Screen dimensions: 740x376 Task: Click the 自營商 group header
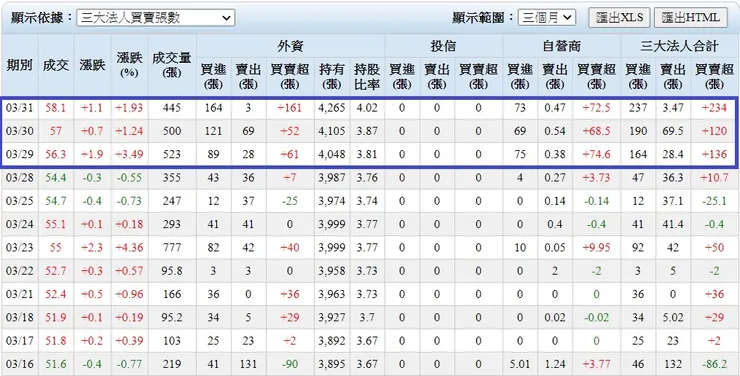(561, 46)
